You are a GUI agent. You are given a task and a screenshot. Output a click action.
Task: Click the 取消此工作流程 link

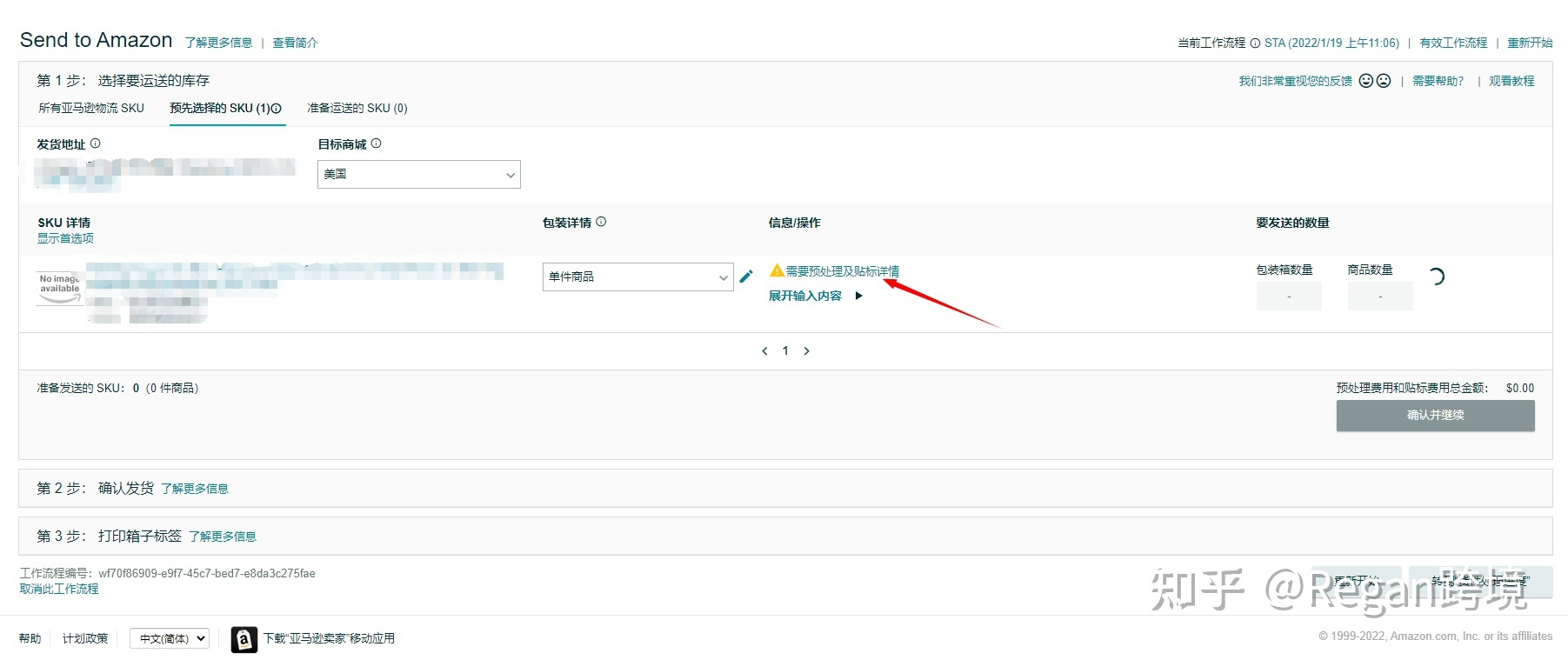(59, 589)
